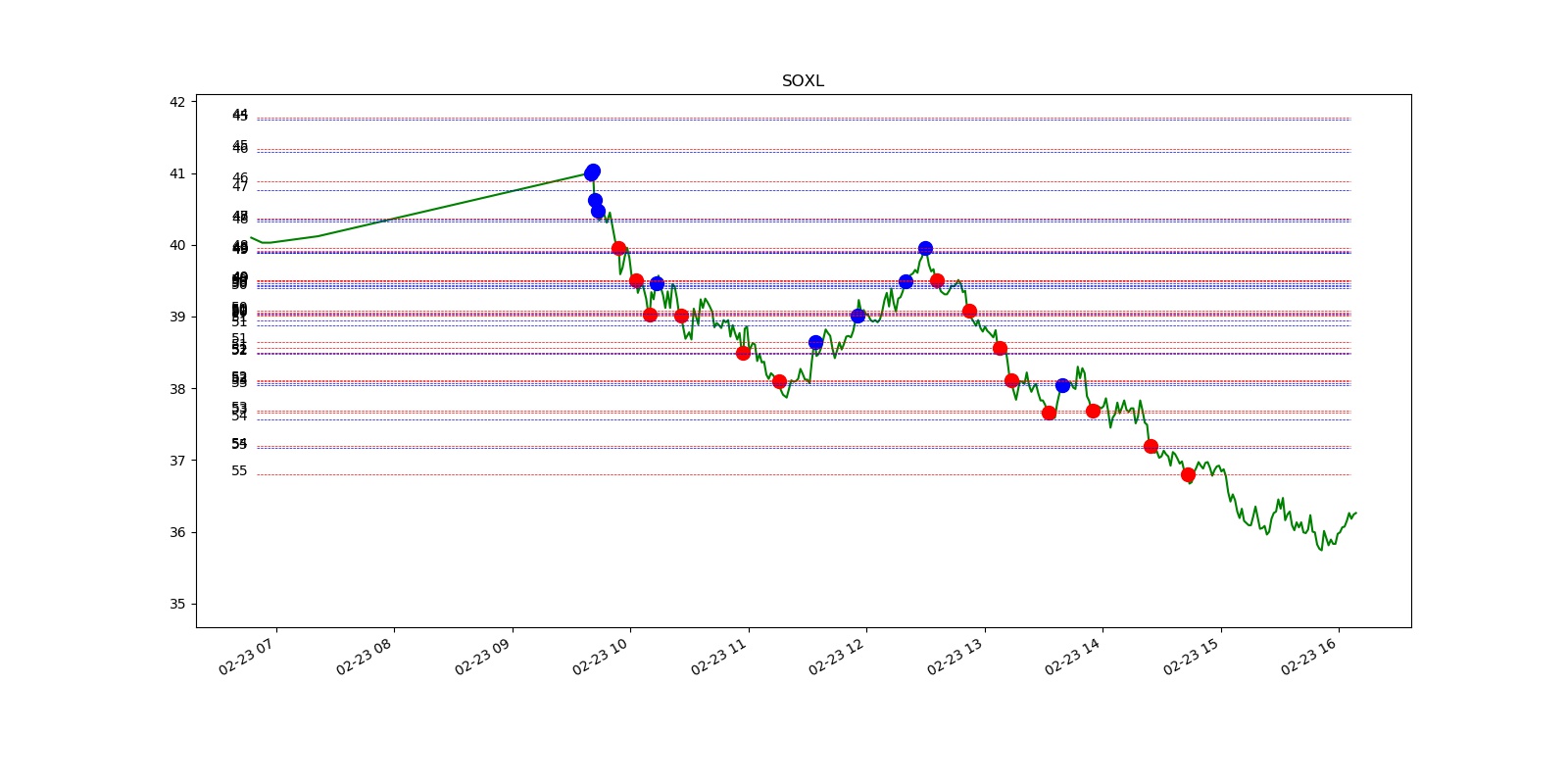
Task: Select the red marker at 39.5 right after 12:30 peak
Action: pos(937,280)
